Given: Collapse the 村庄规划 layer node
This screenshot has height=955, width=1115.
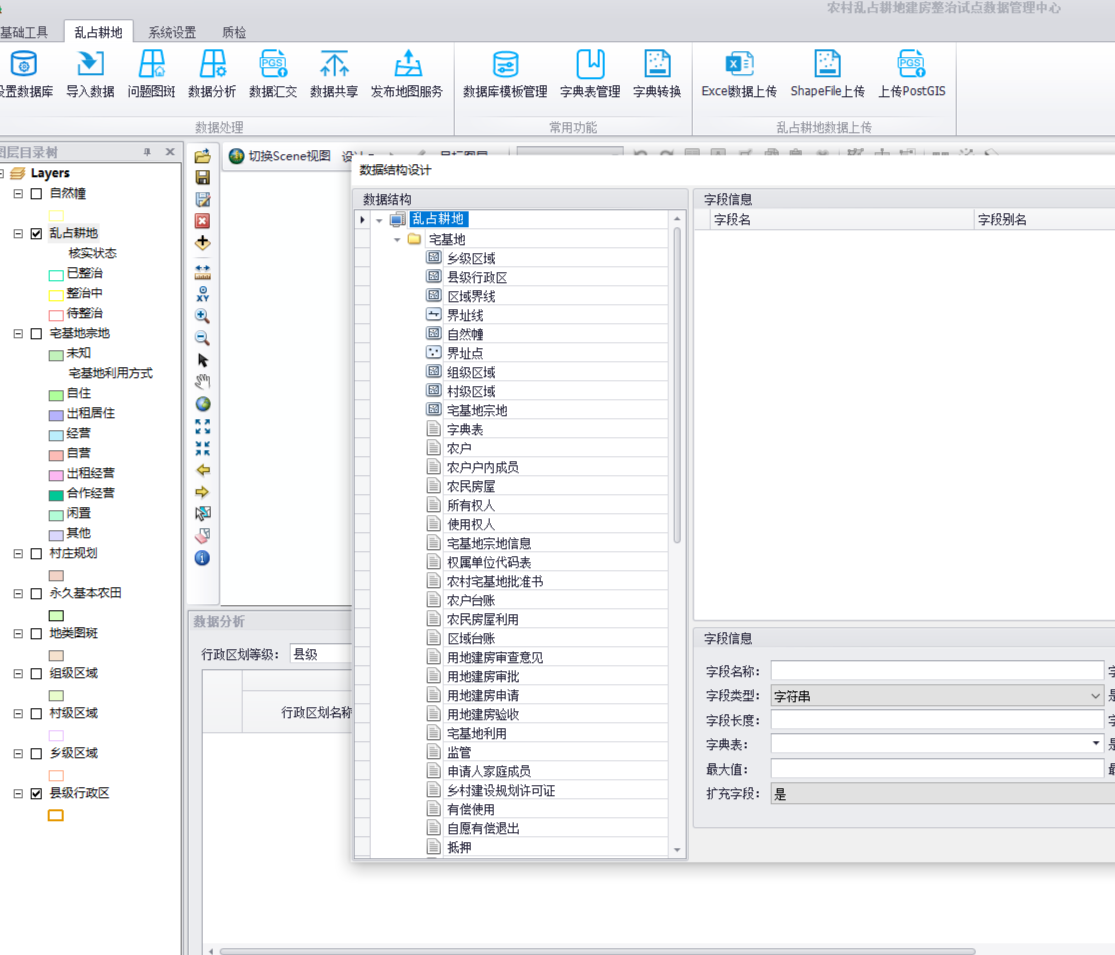Looking at the screenshot, I should pos(18,553).
